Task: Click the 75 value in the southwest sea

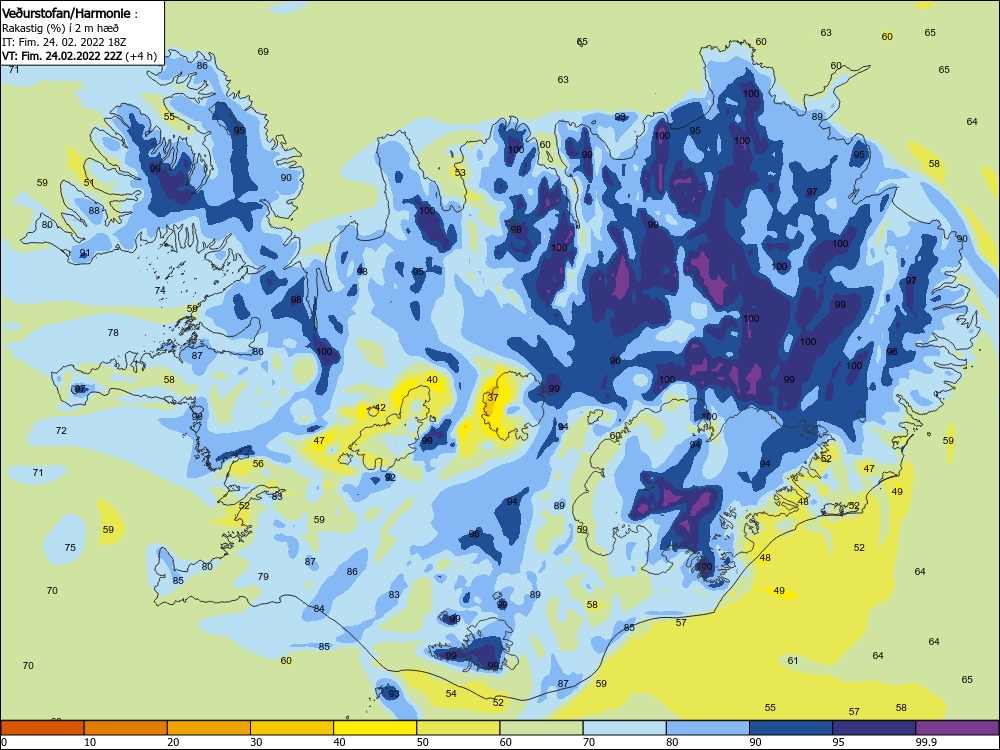Action: (x=70, y=548)
